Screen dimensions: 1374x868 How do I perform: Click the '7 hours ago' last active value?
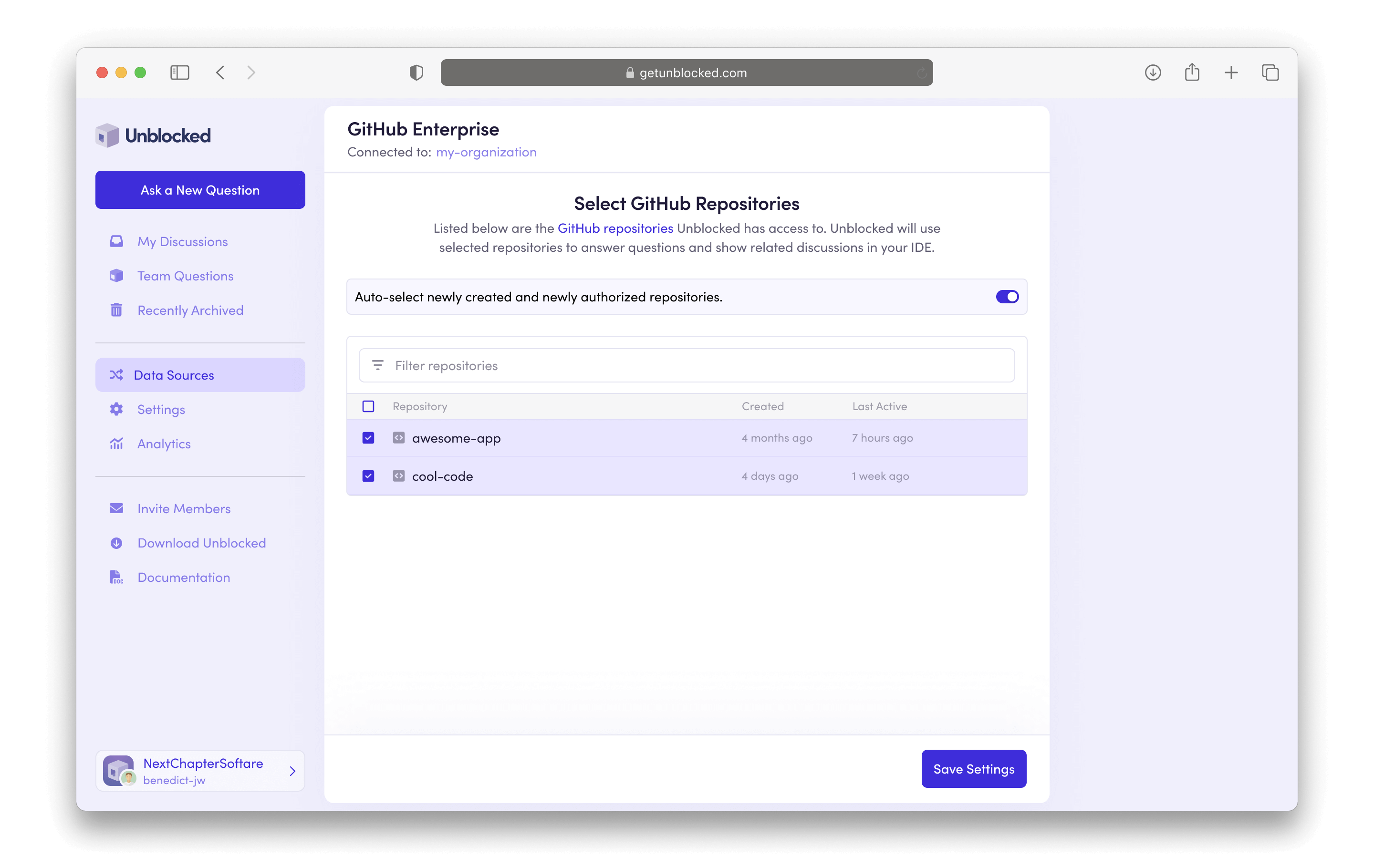[x=882, y=438]
